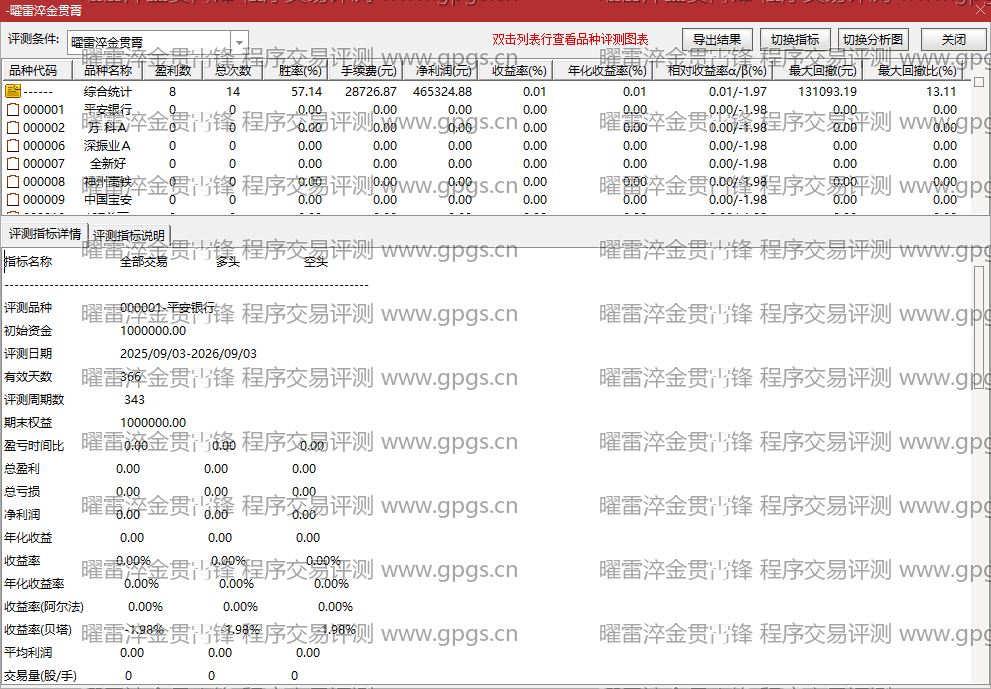Click the icon beside code 000006
The width and height of the screenshot is (991, 689).
click(x=13, y=145)
